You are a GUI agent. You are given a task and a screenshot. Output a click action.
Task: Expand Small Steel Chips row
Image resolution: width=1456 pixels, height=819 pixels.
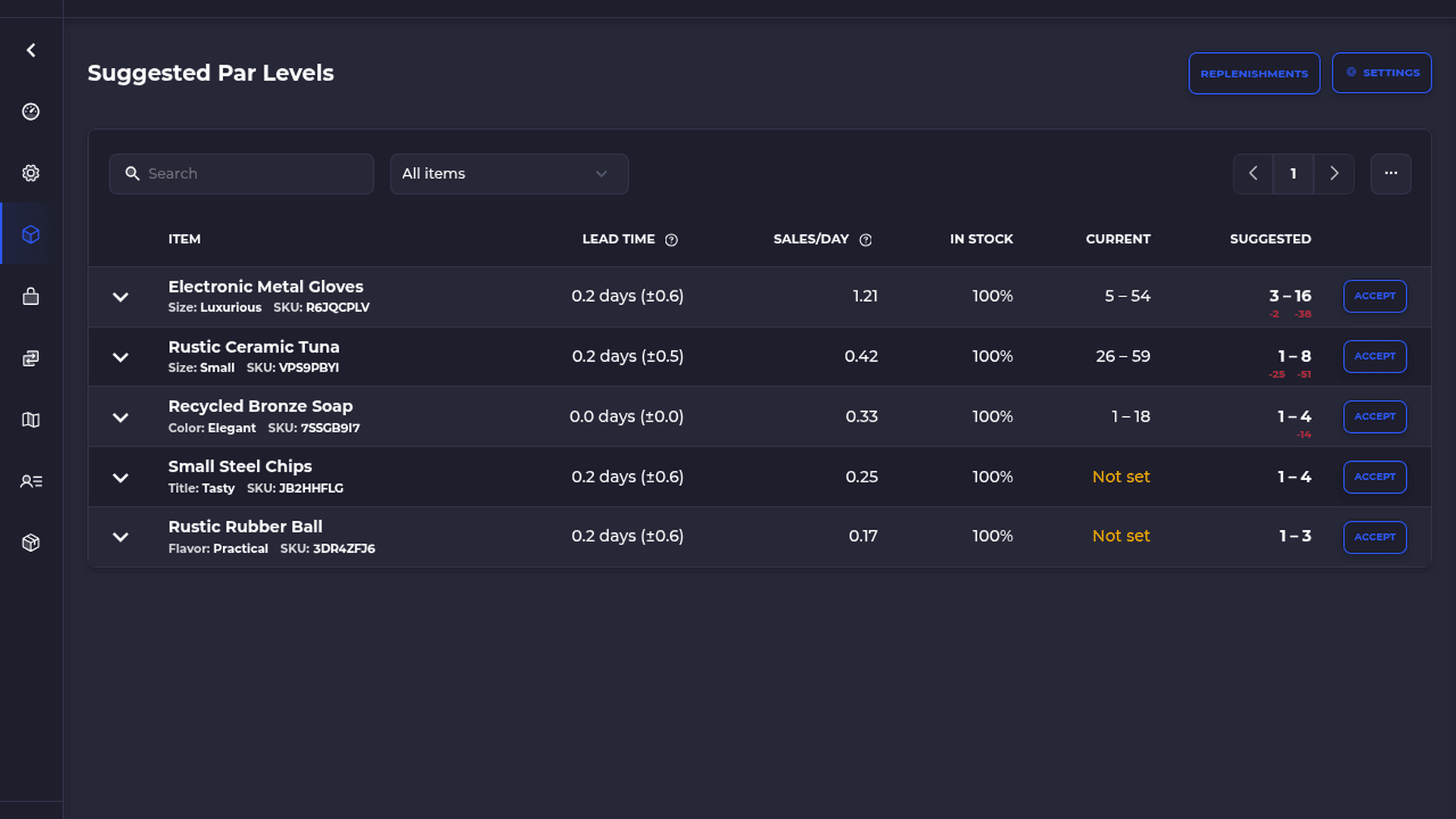121,477
